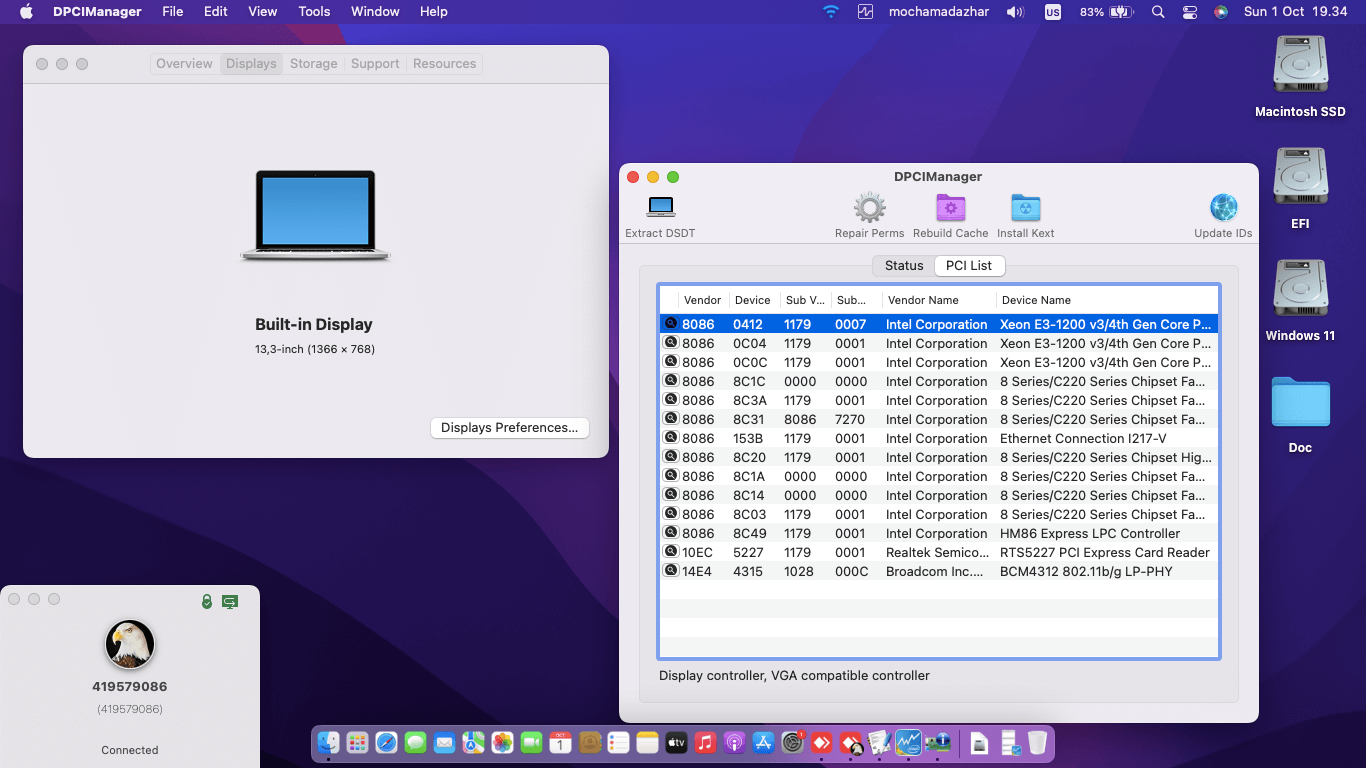Click Extract DSDT in DPCIManager toolbar
Viewport: 1366px width, 768px height.
(x=659, y=212)
